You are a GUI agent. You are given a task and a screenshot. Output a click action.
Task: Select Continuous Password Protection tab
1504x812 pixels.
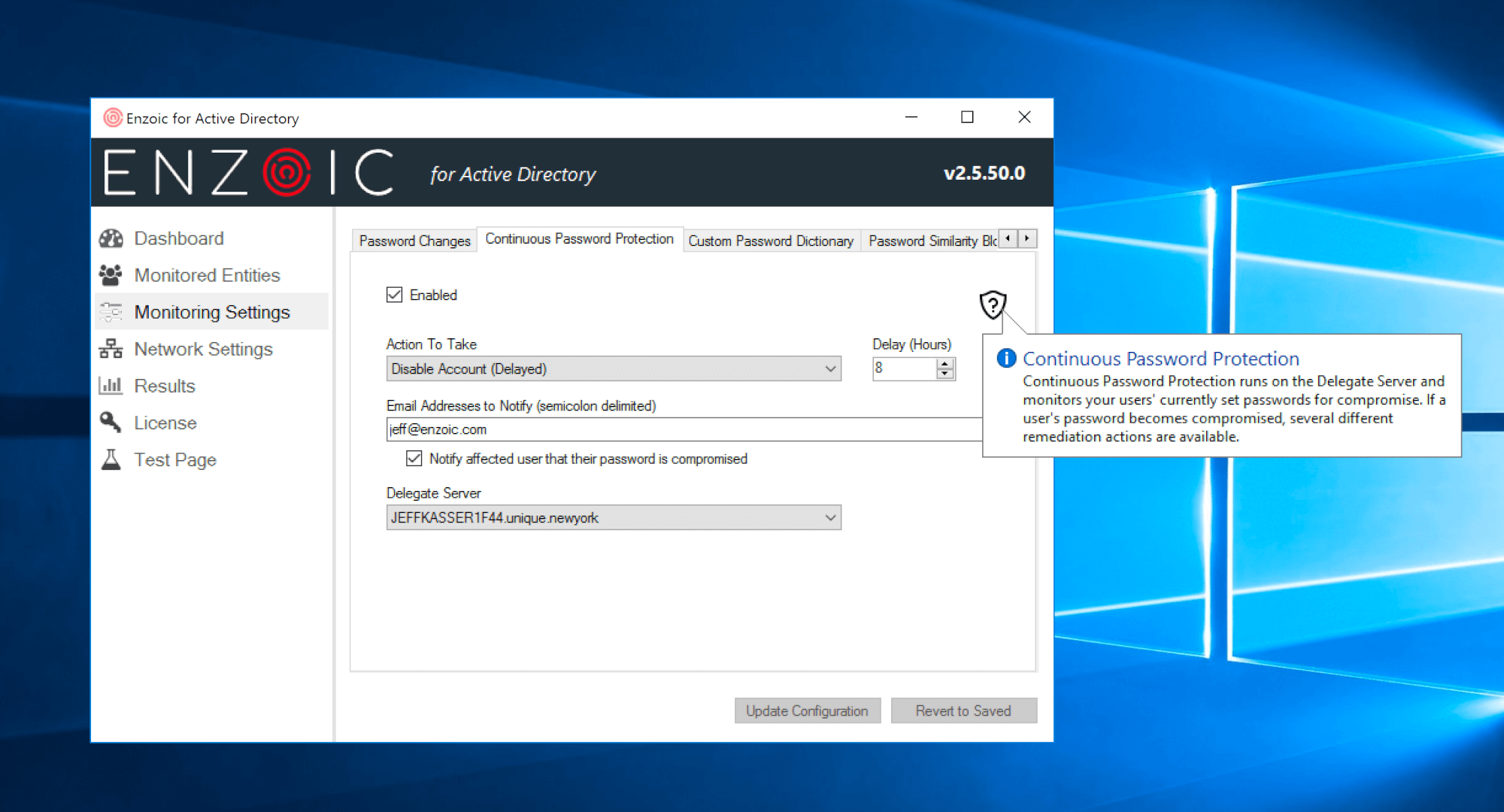point(579,238)
